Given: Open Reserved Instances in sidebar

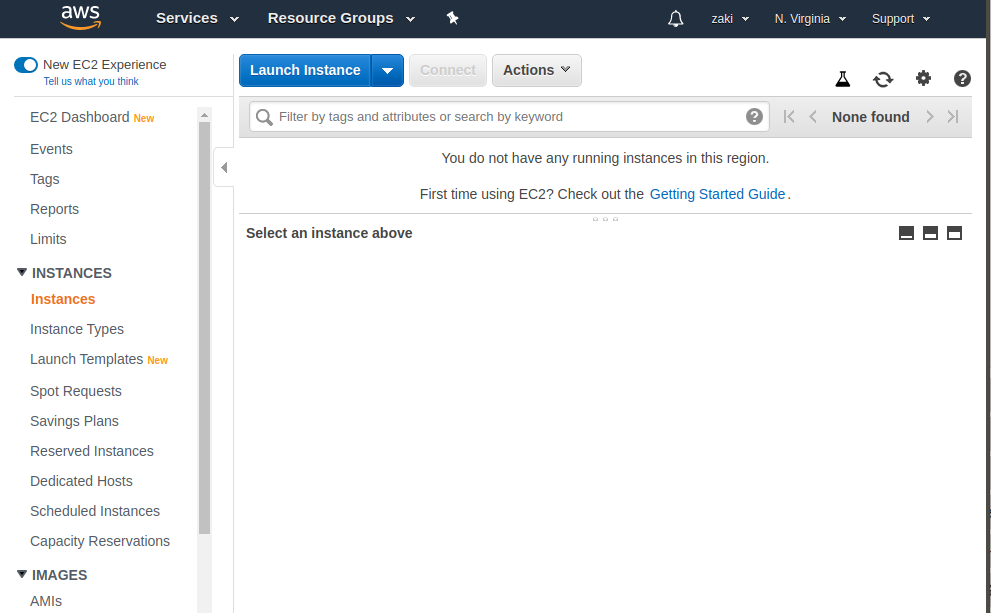Looking at the screenshot, I should click(92, 451).
